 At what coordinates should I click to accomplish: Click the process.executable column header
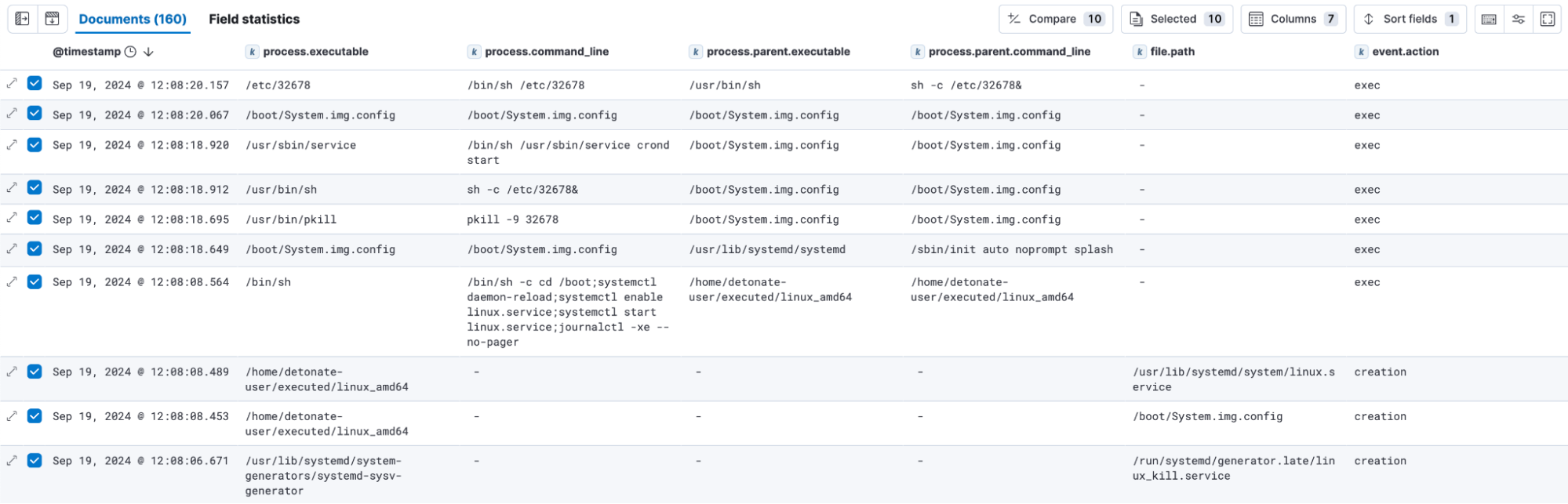pyautogui.click(x=315, y=52)
